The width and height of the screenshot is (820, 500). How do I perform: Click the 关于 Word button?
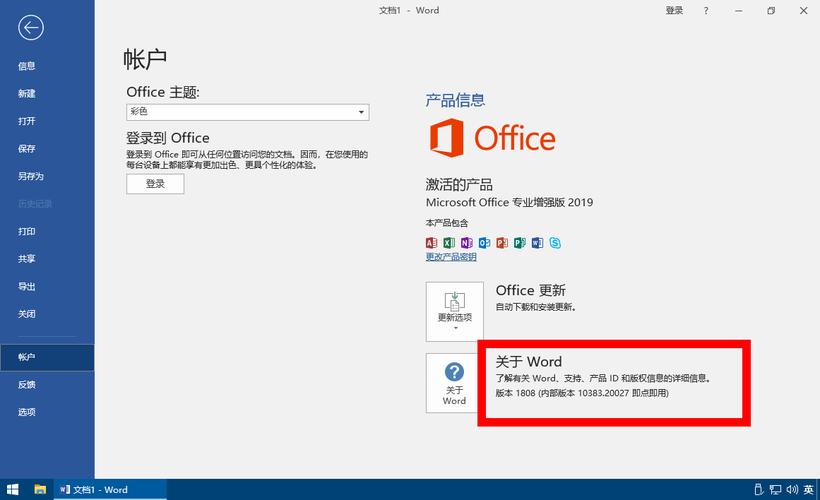[x=454, y=383]
